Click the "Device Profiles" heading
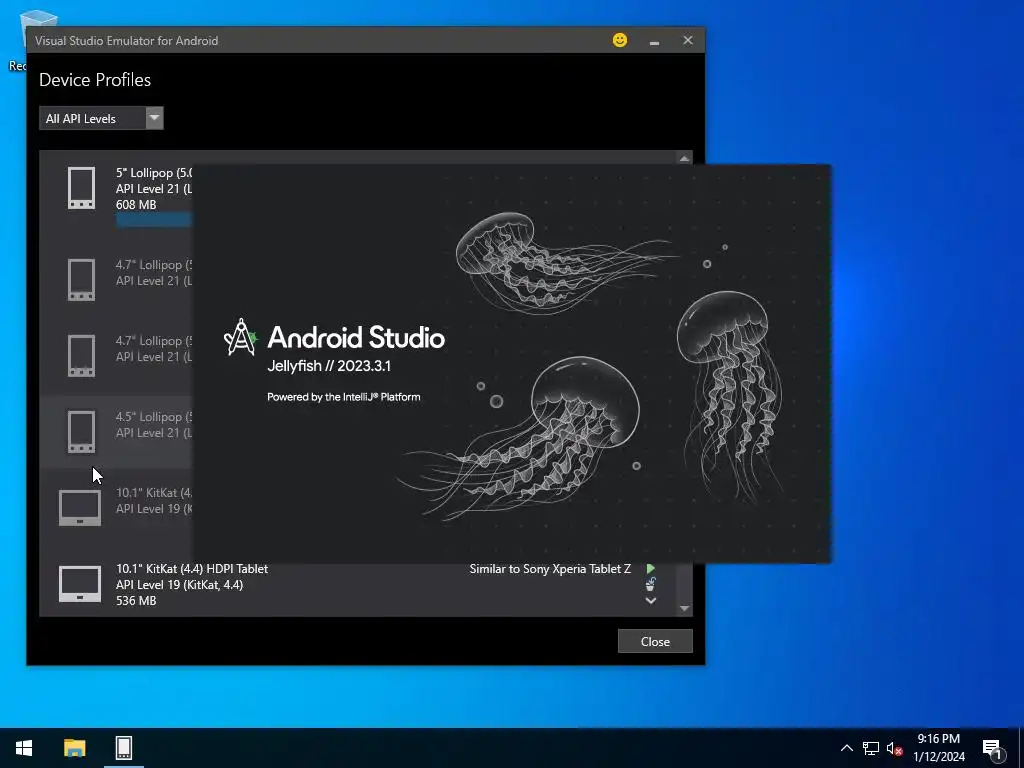 click(x=95, y=80)
